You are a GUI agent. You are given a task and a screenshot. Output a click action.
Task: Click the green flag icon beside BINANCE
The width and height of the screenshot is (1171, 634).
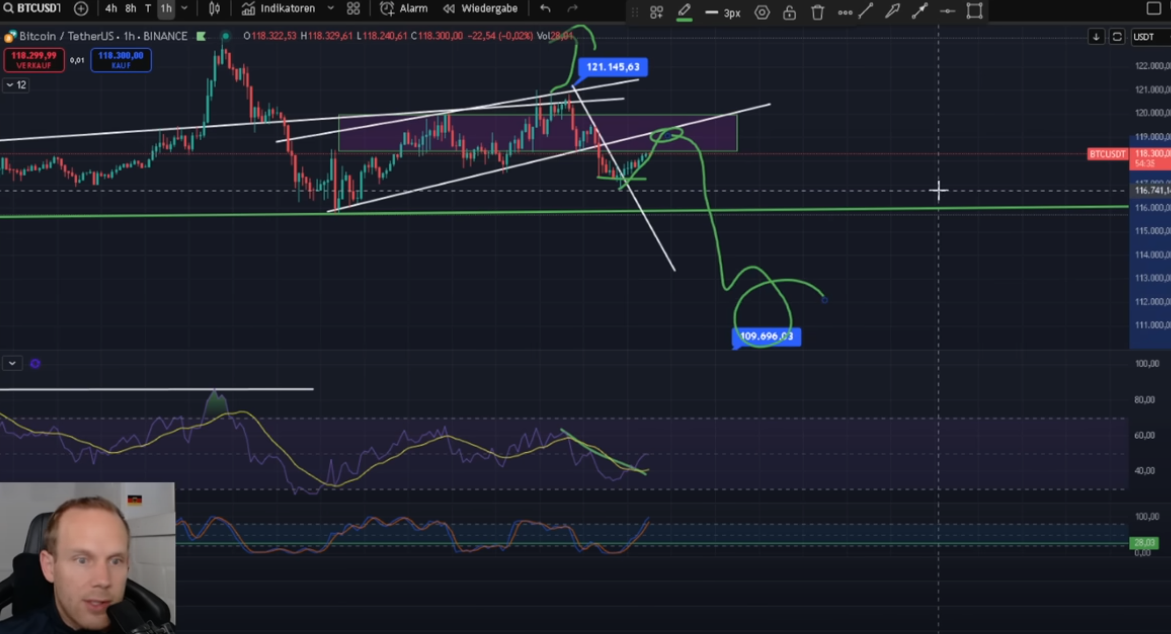[x=201, y=36]
